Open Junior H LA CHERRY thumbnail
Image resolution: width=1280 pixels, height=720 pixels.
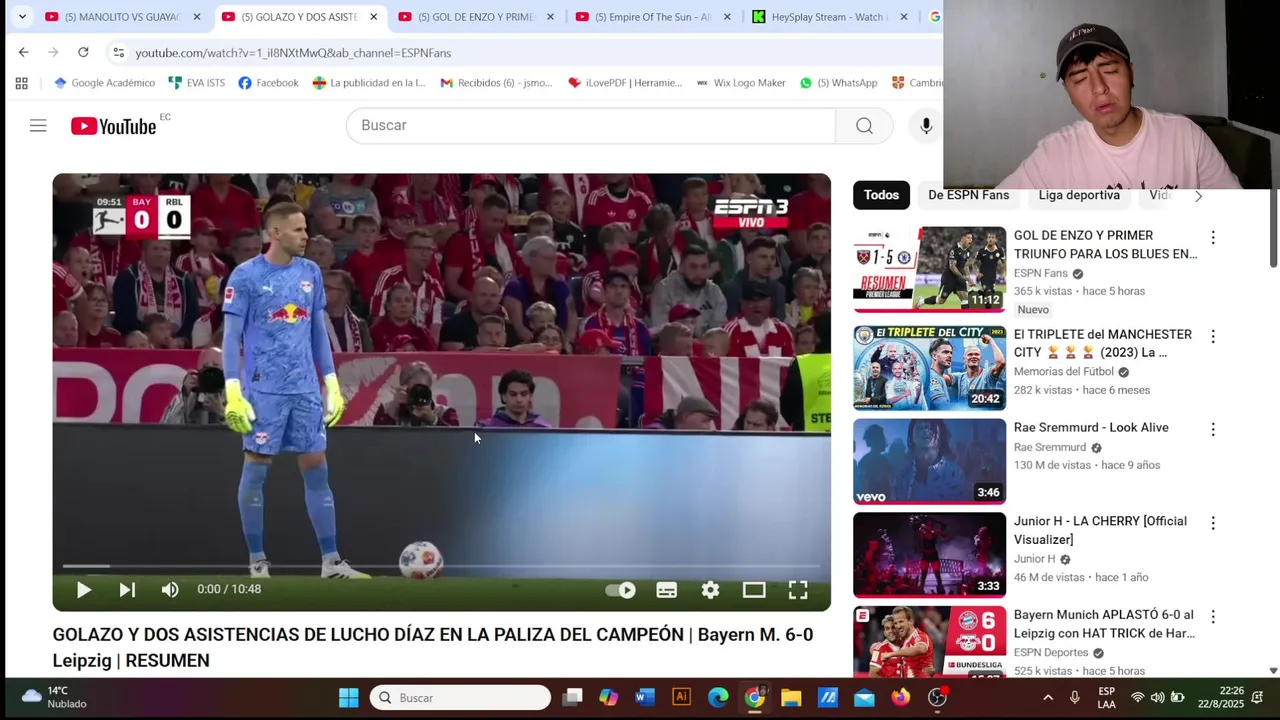click(929, 555)
